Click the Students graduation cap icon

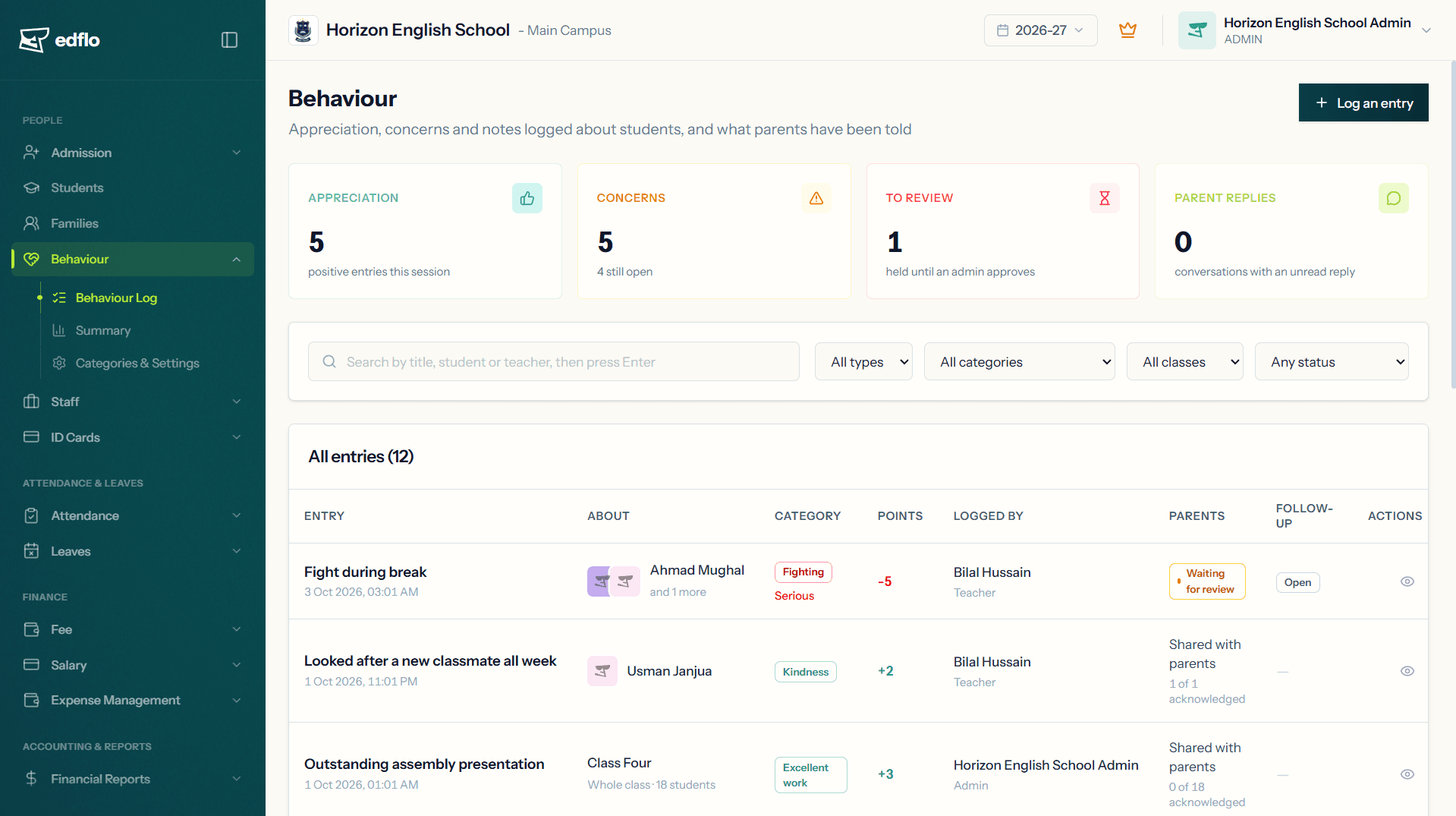coord(31,187)
